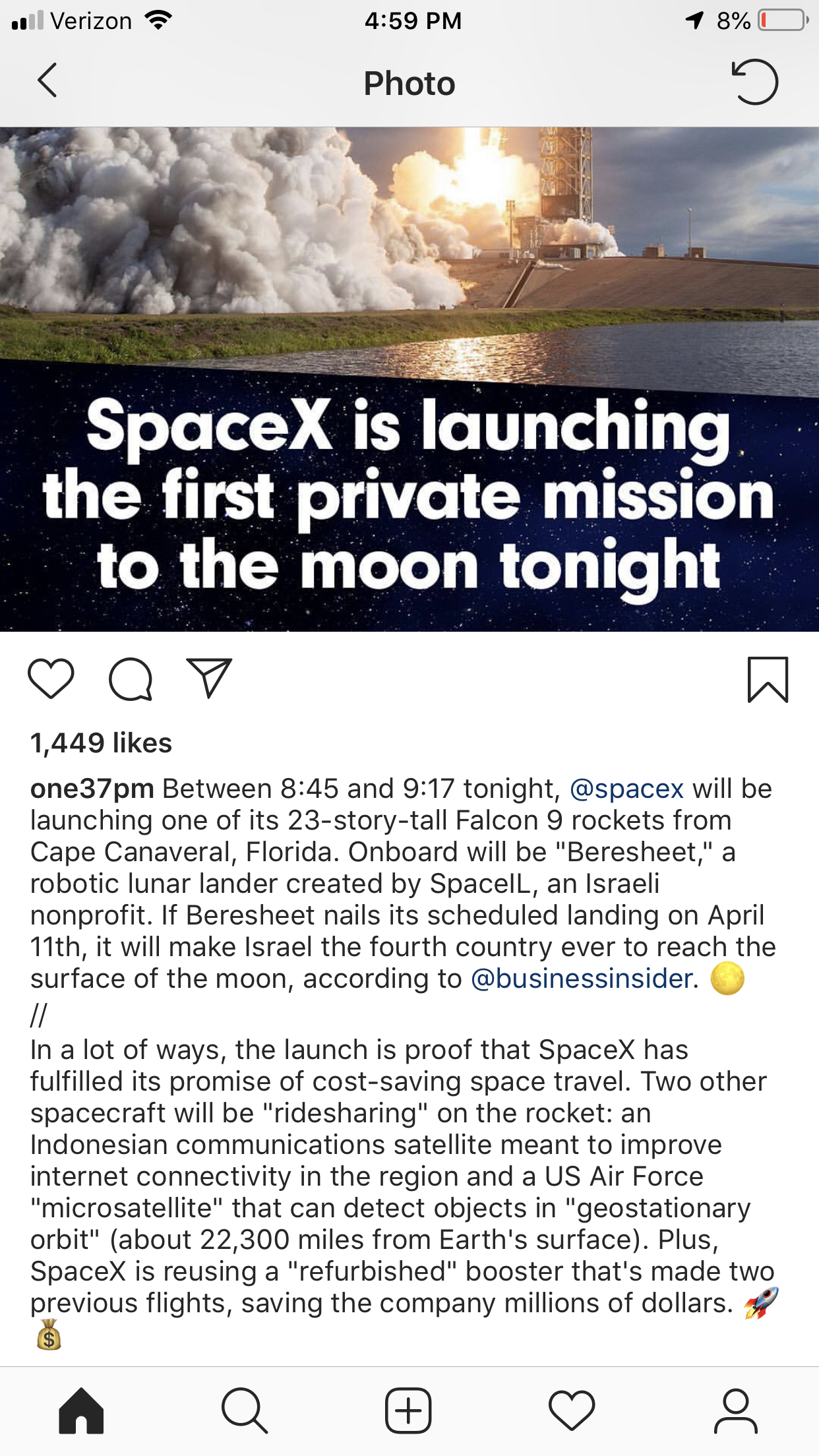Tap the battery indicator in status bar

coord(783,20)
